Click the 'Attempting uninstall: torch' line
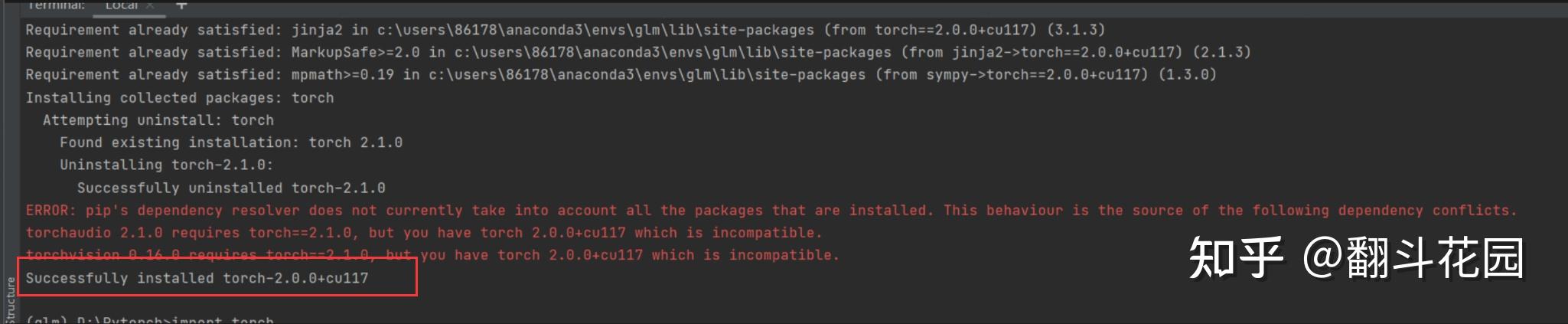Viewport: 1568px width, 324px height. [158, 119]
